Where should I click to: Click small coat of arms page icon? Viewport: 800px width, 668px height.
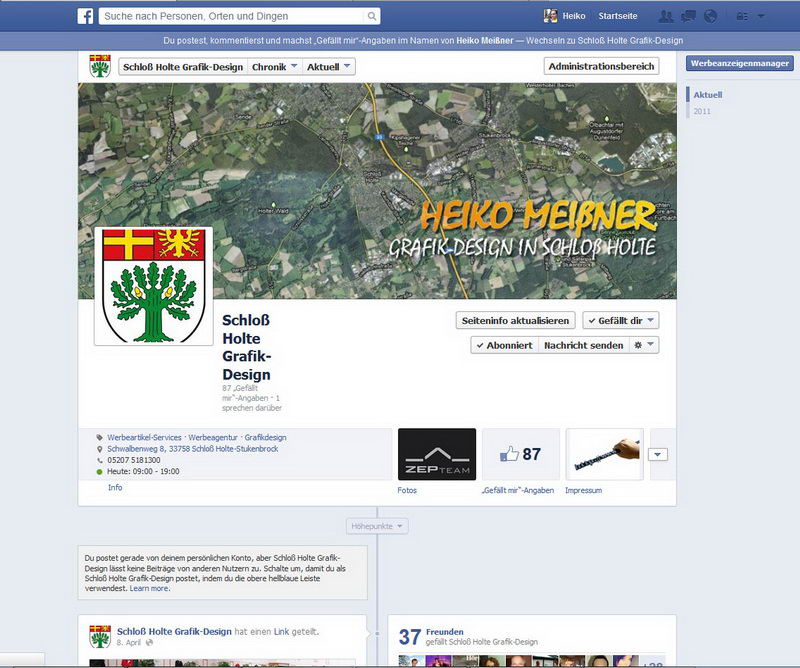[100, 66]
